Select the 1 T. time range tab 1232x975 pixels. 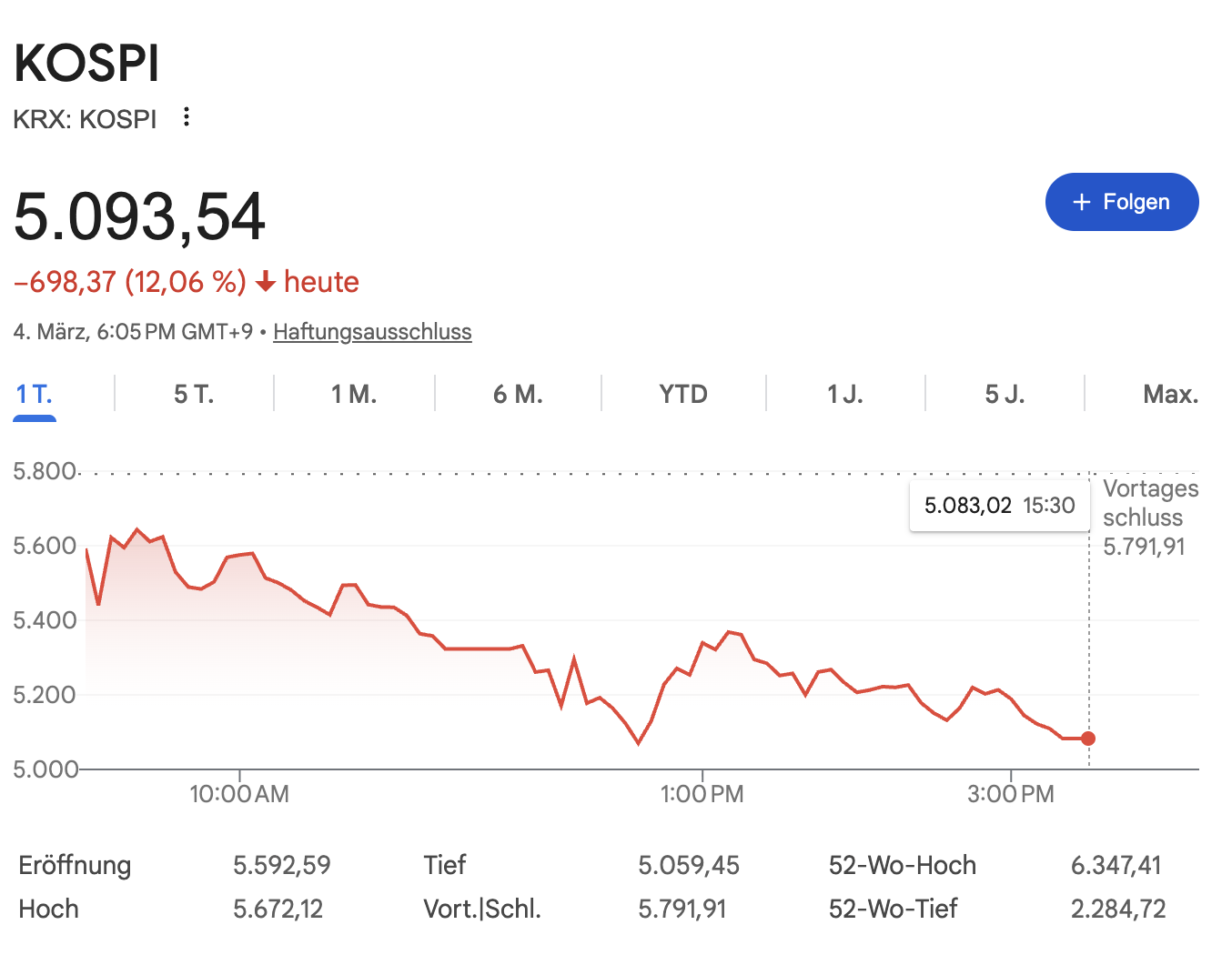click(x=35, y=395)
